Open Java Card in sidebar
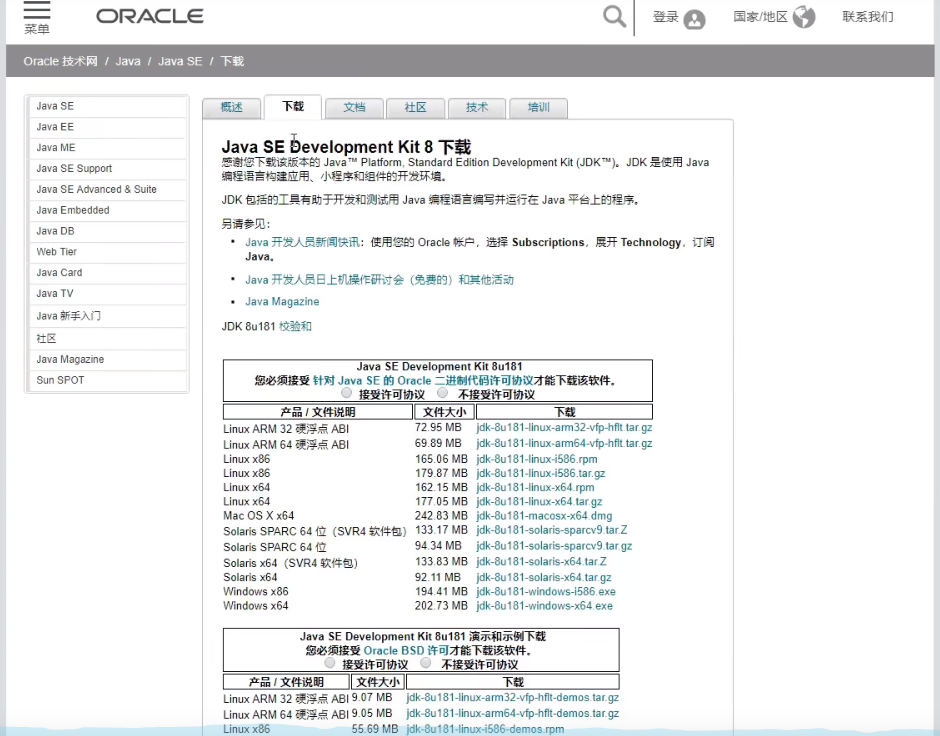Screen dimensions: 940x736 click(108, 273)
